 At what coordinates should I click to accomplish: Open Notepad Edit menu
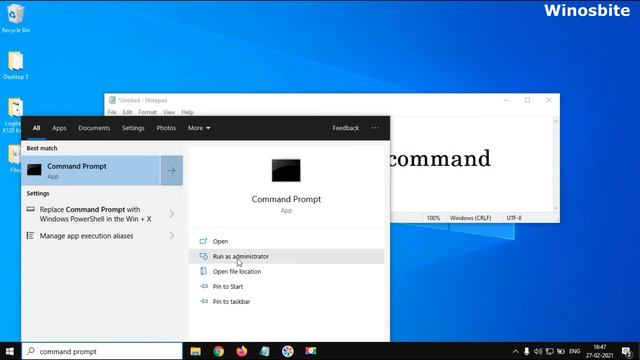[127, 112]
